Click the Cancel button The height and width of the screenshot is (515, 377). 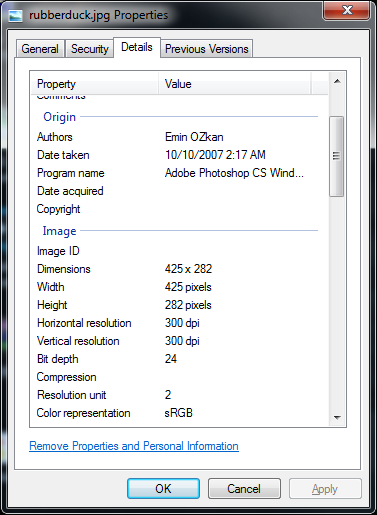point(244,489)
